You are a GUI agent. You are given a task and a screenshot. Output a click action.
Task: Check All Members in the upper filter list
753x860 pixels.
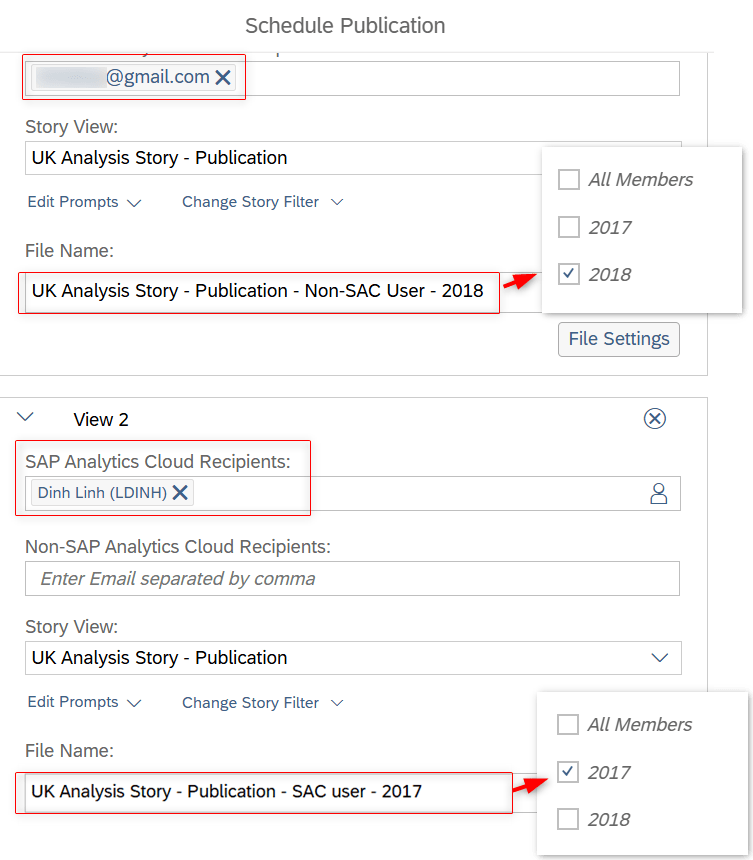tap(568, 180)
